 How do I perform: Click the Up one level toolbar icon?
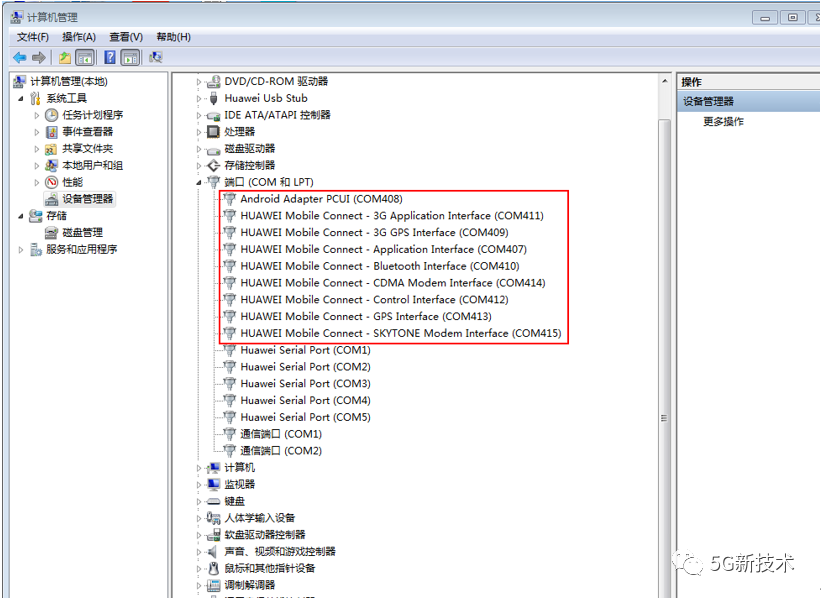65,57
